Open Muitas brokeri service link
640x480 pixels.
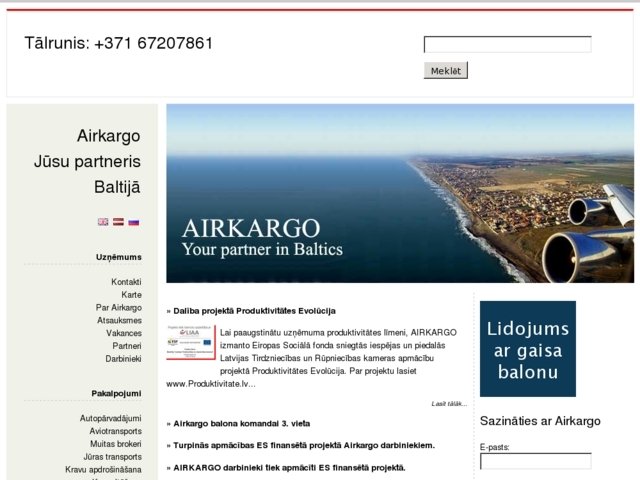[x=116, y=444]
